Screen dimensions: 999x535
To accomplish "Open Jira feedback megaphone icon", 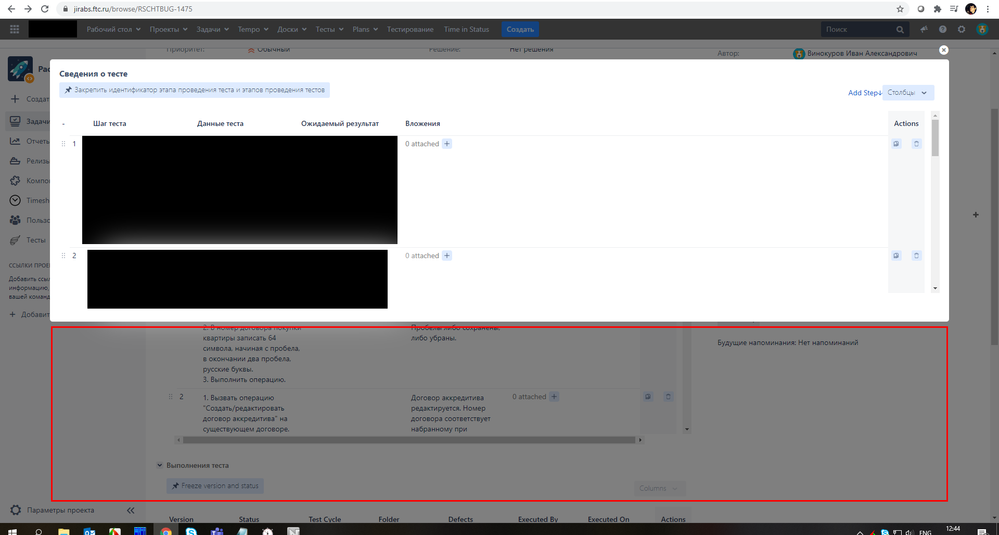I will [x=924, y=29].
